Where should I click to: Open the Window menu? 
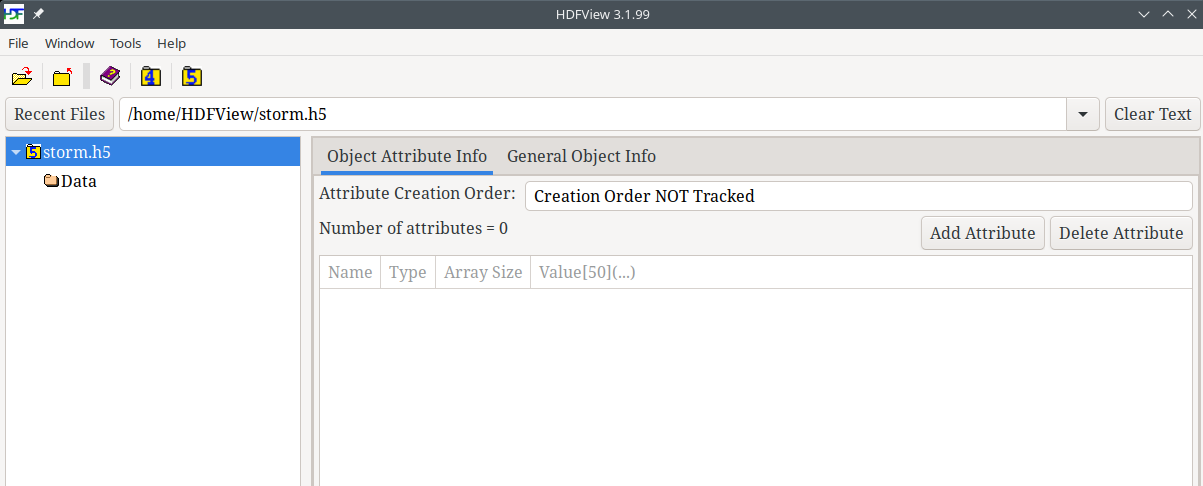pyautogui.click(x=70, y=43)
